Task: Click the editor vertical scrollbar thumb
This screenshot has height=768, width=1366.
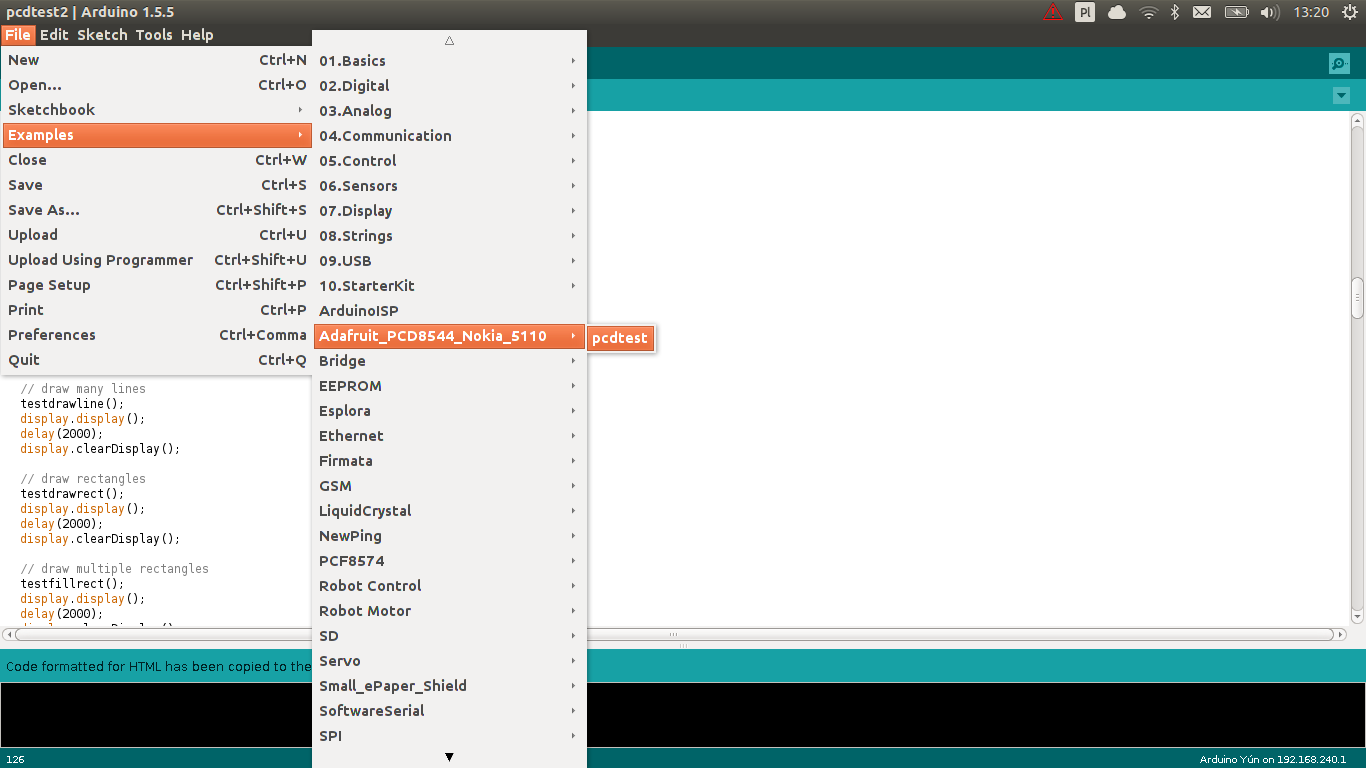Action: 1357,298
